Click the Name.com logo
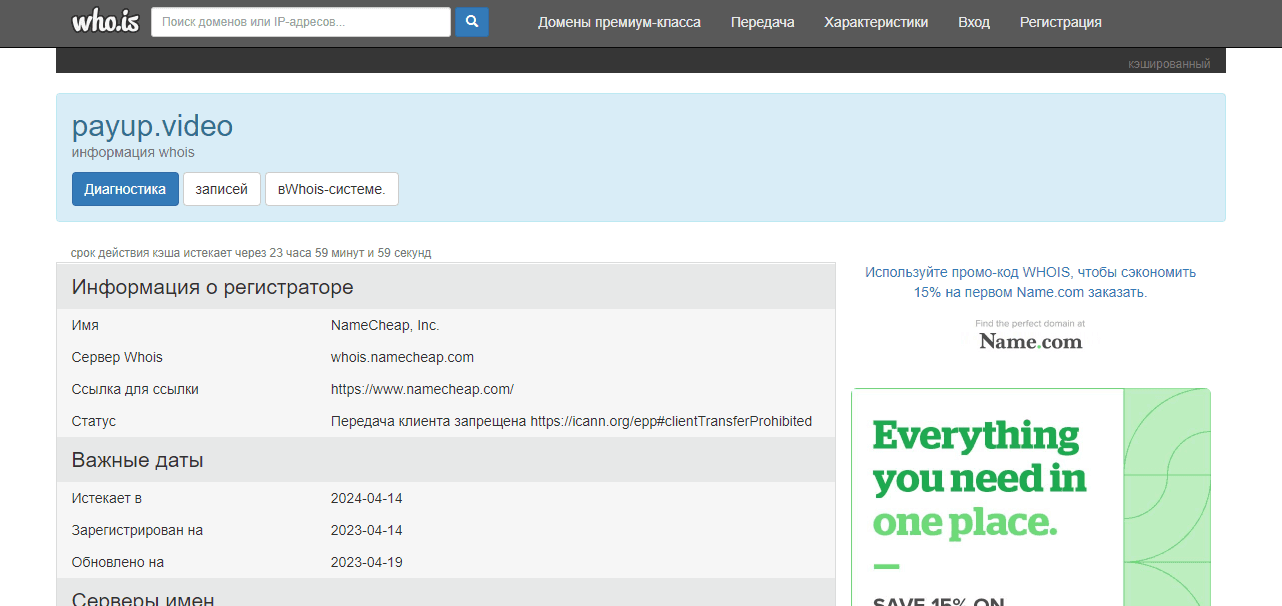The height and width of the screenshot is (606, 1282). pyautogui.click(x=1030, y=341)
